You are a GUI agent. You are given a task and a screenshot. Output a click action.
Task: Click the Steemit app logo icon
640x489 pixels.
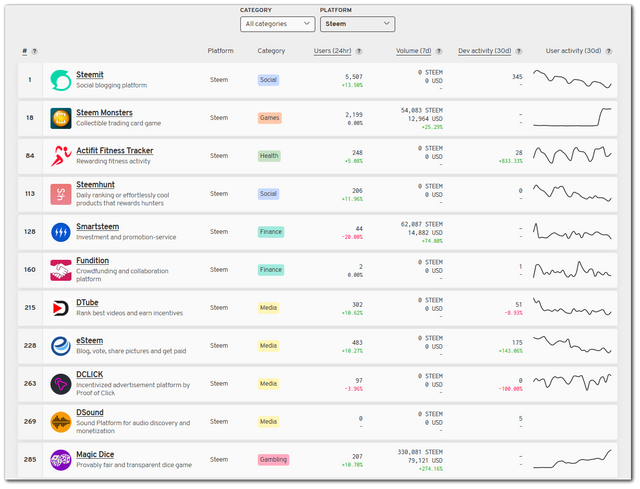pyautogui.click(x=61, y=80)
